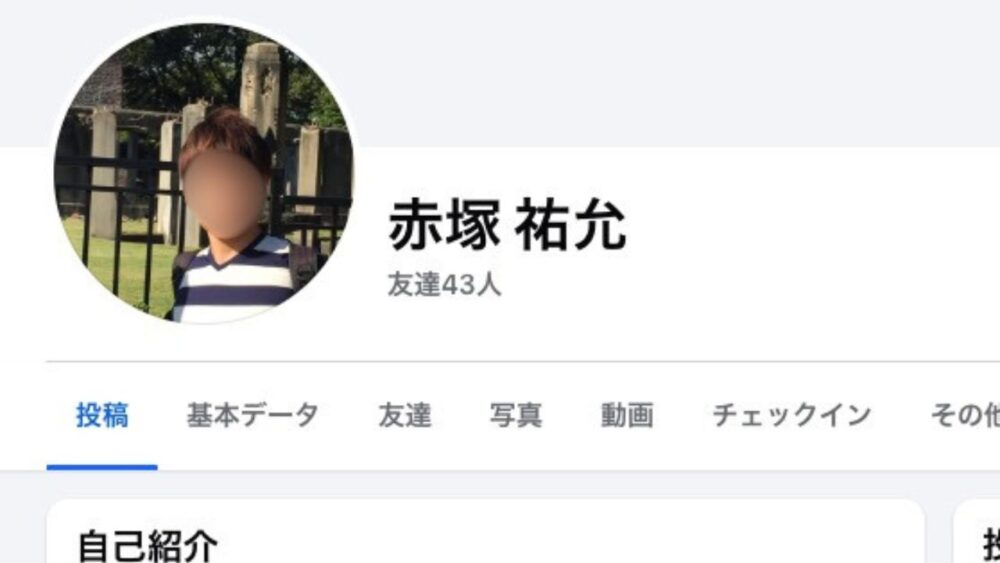Click the 自己紹介 section heading

tap(147, 546)
